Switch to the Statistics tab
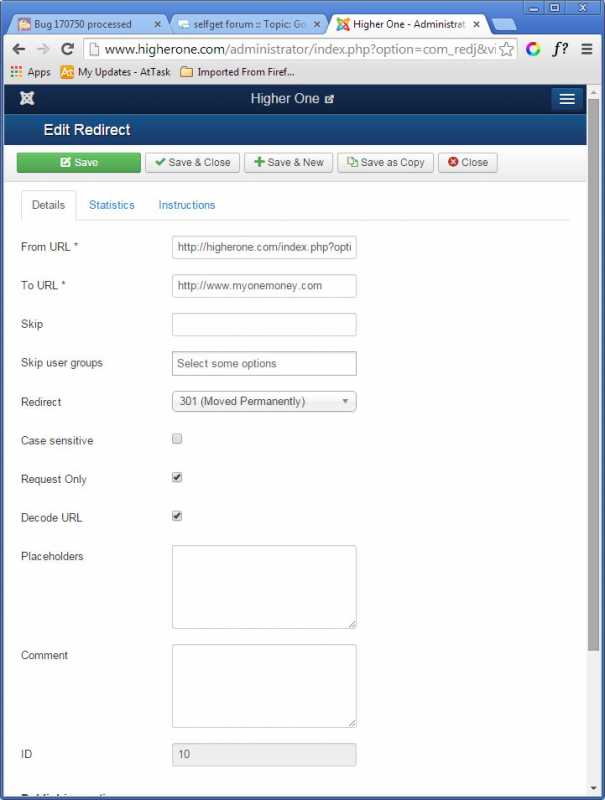 click(112, 205)
